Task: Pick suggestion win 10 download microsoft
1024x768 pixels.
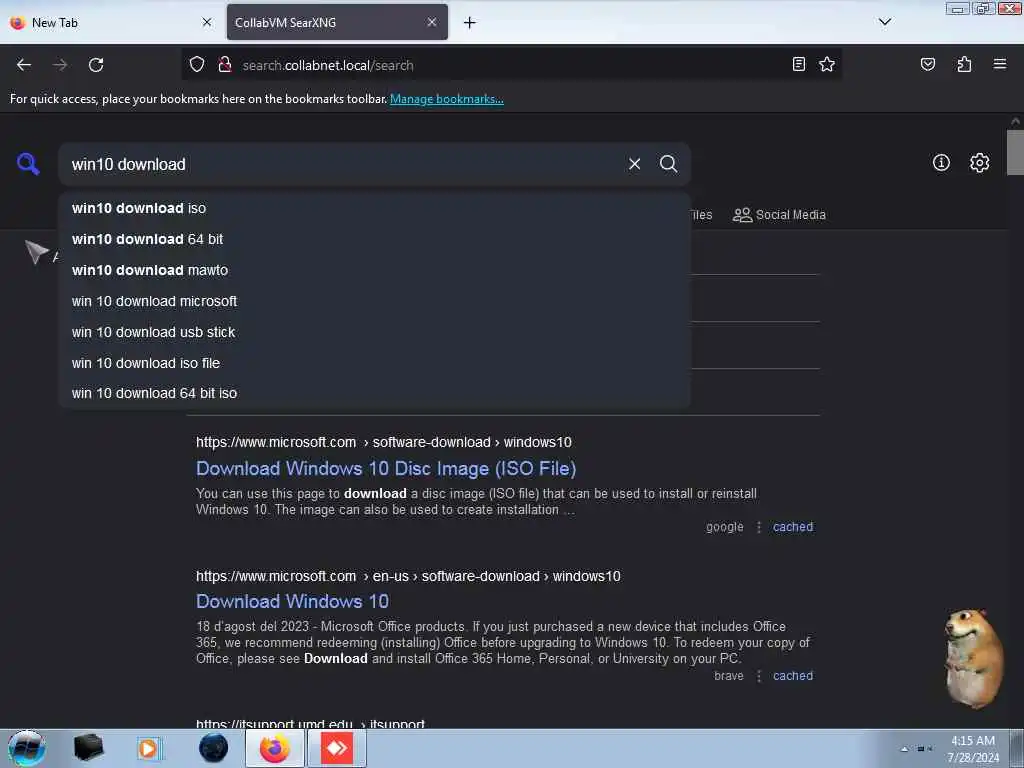Action: click(374, 301)
